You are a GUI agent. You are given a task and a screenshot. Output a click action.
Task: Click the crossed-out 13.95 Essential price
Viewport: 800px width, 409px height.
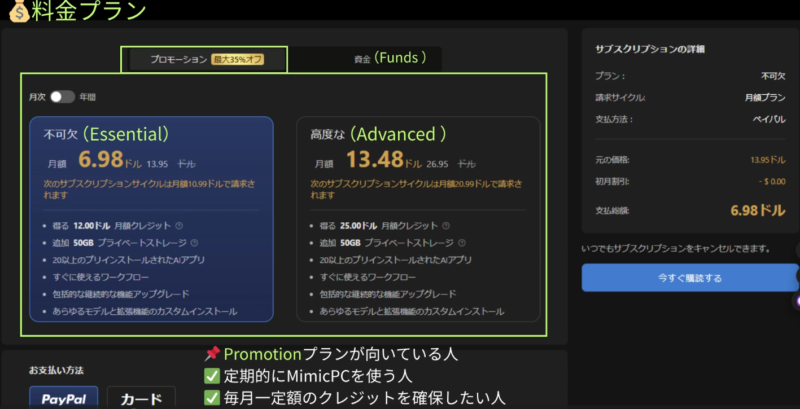tap(157, 164)
